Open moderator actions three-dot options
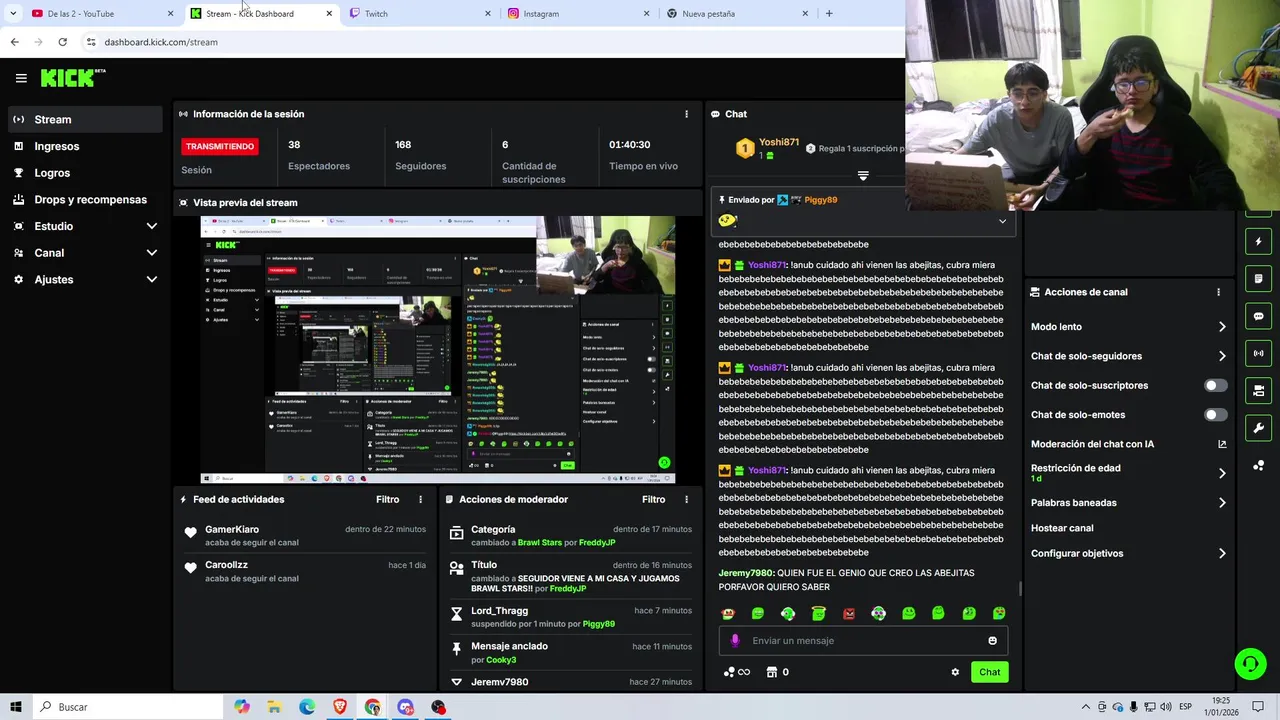 686,499
